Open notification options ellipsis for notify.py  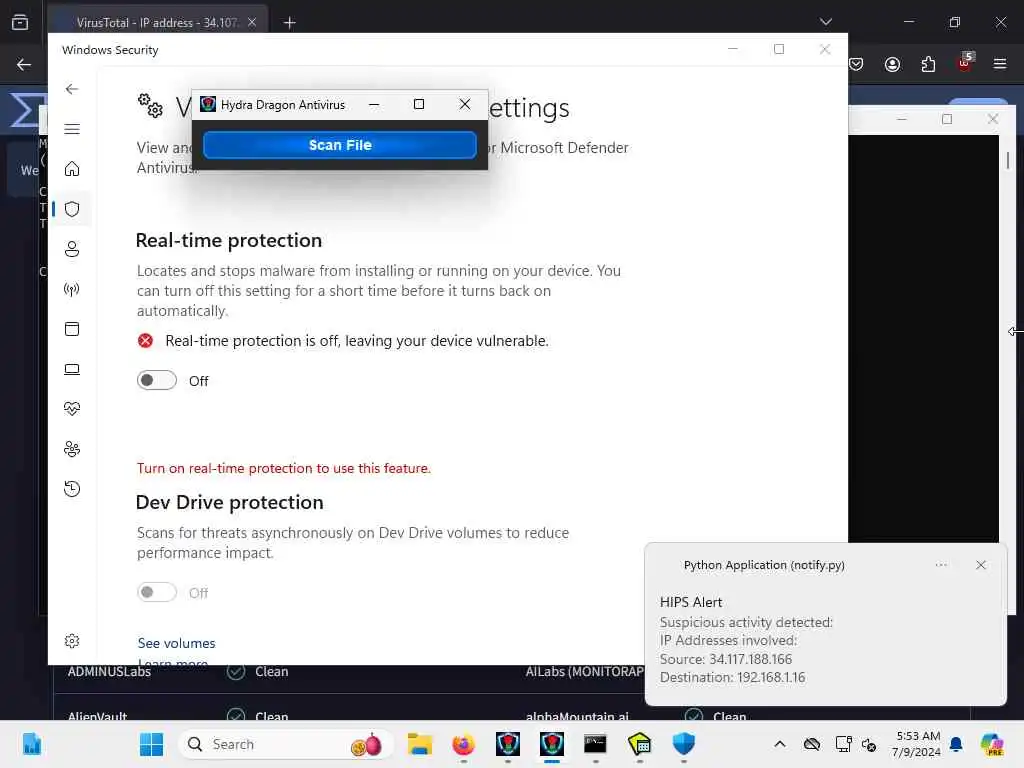coord(941,565)
